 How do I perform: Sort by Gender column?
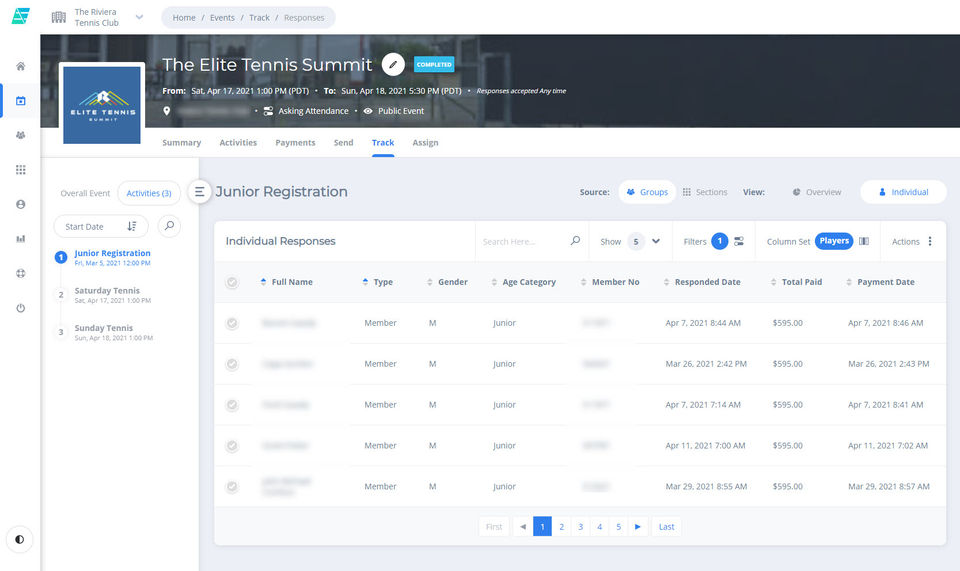[x=447, y=282]
